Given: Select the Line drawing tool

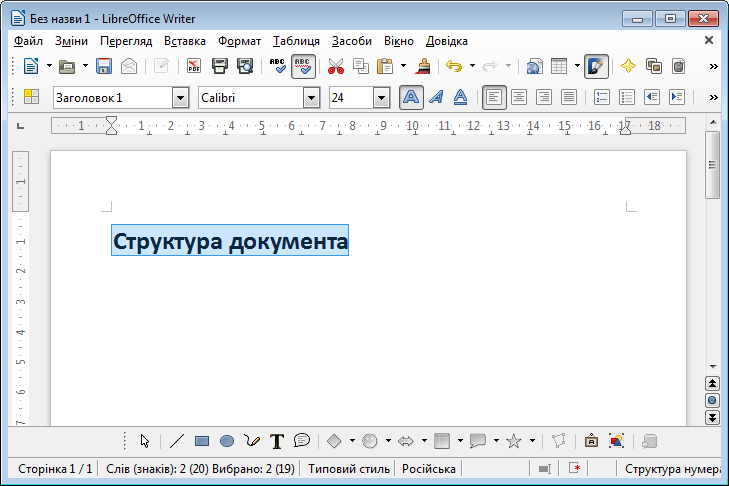Looking at the screenshot, I should (x=177, y=440).
